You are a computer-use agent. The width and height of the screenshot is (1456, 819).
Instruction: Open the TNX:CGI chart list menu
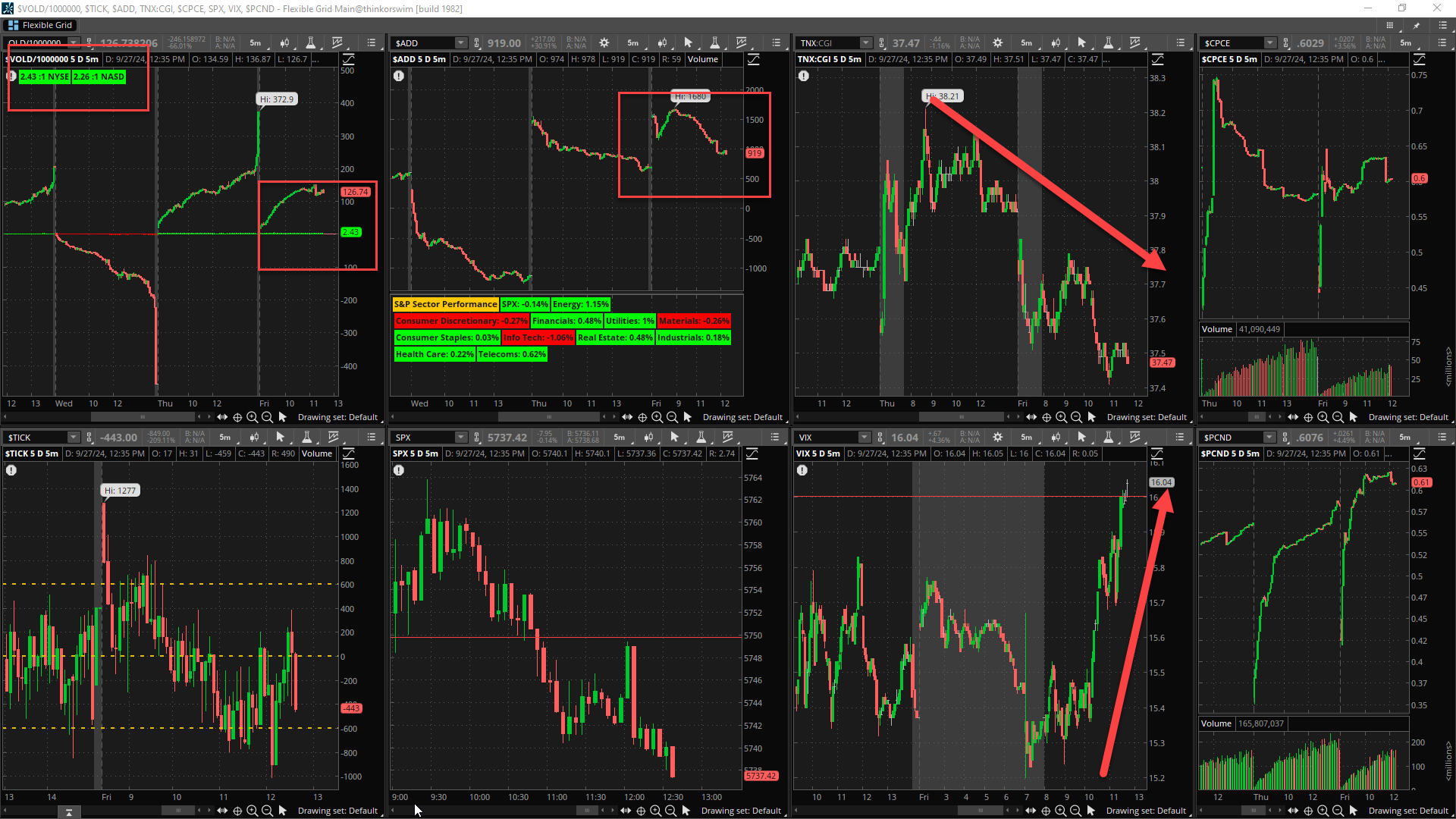pos(1181,43)
